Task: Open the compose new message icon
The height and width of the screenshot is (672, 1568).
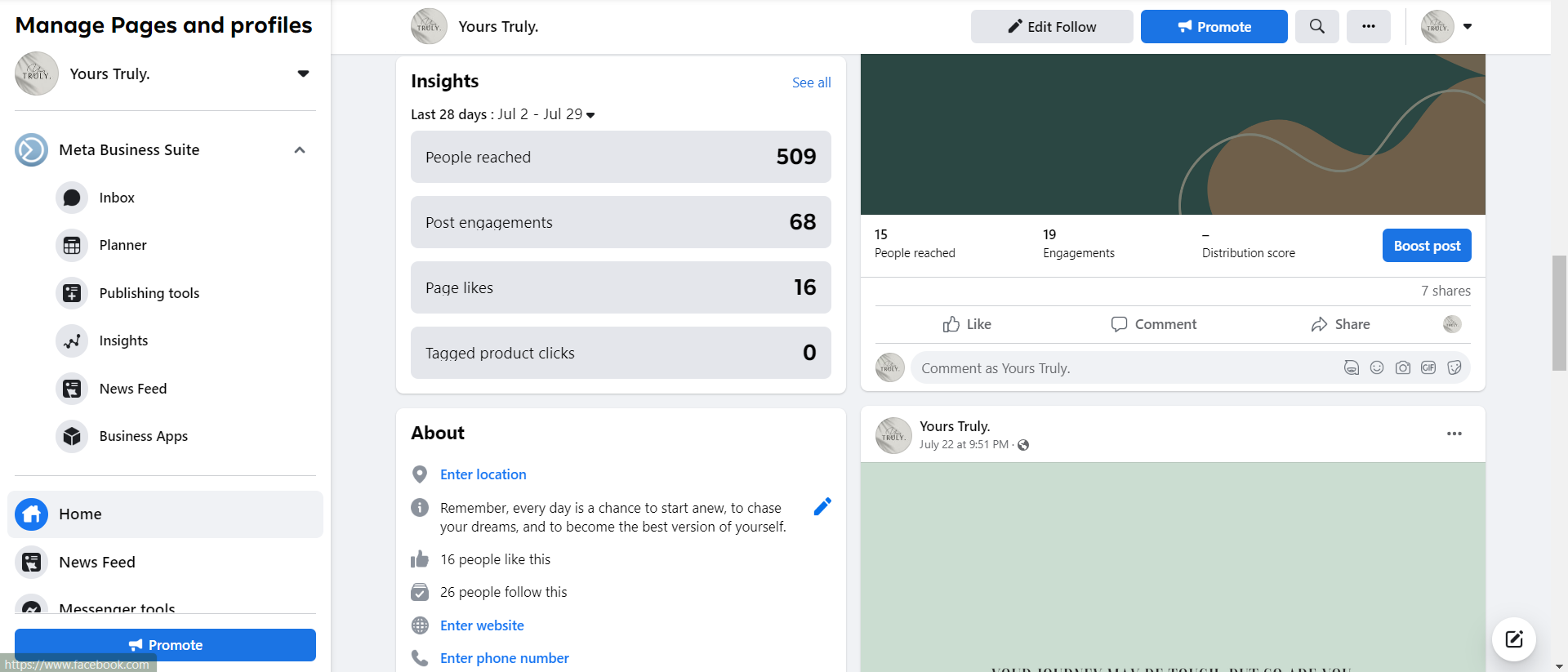Action: (1514, 639)
